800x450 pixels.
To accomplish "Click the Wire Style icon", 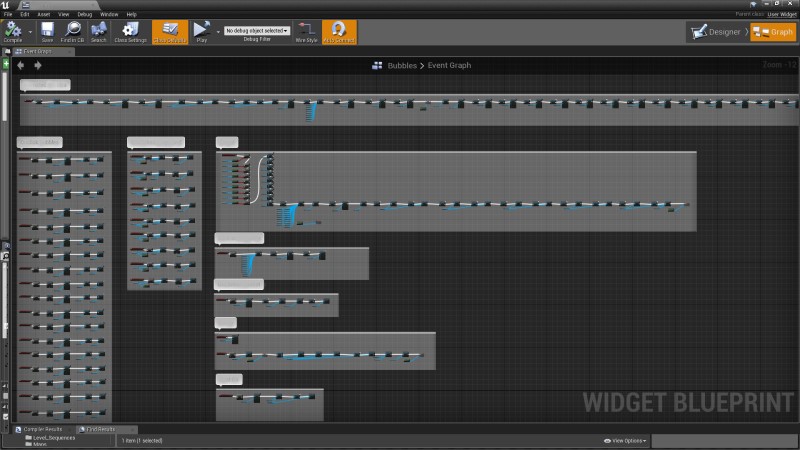I will point(307,31).
